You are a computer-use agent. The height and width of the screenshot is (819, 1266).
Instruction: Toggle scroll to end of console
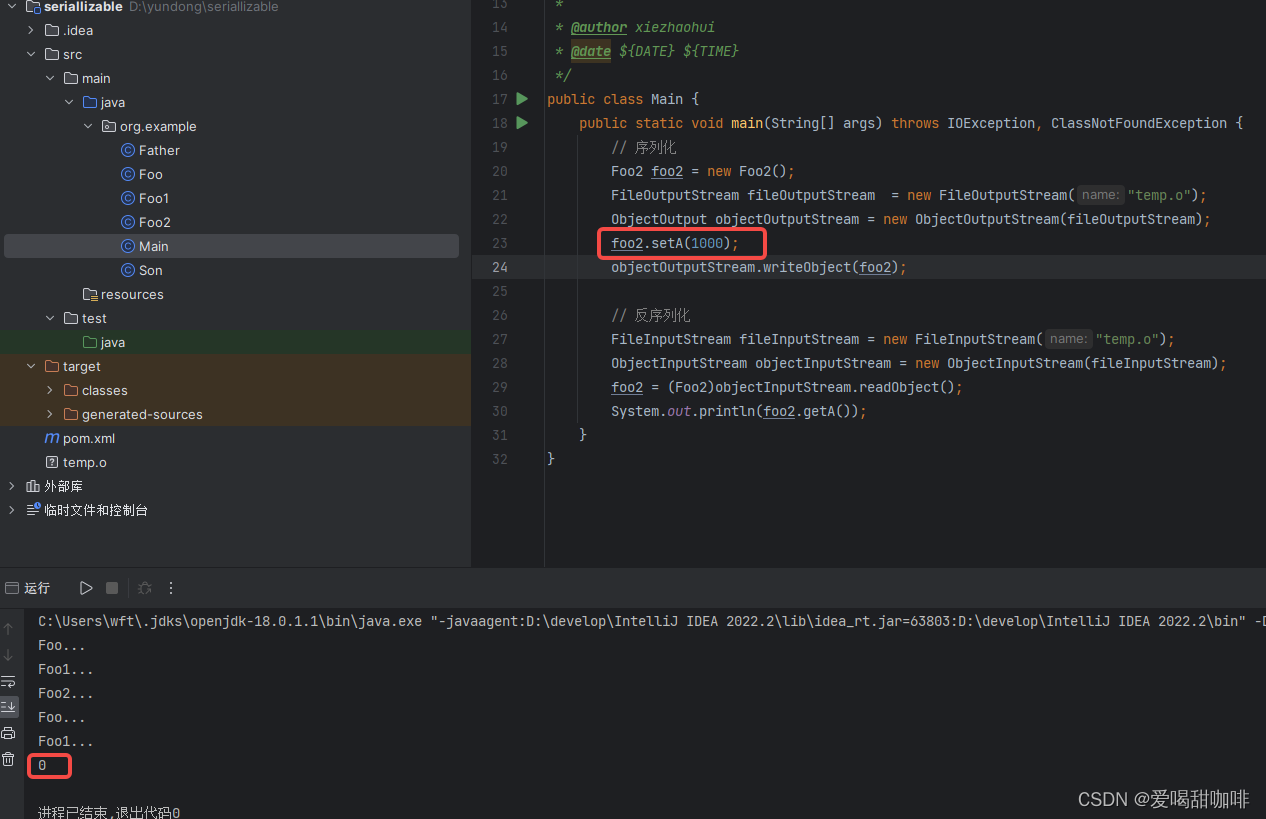coord(8,707)
